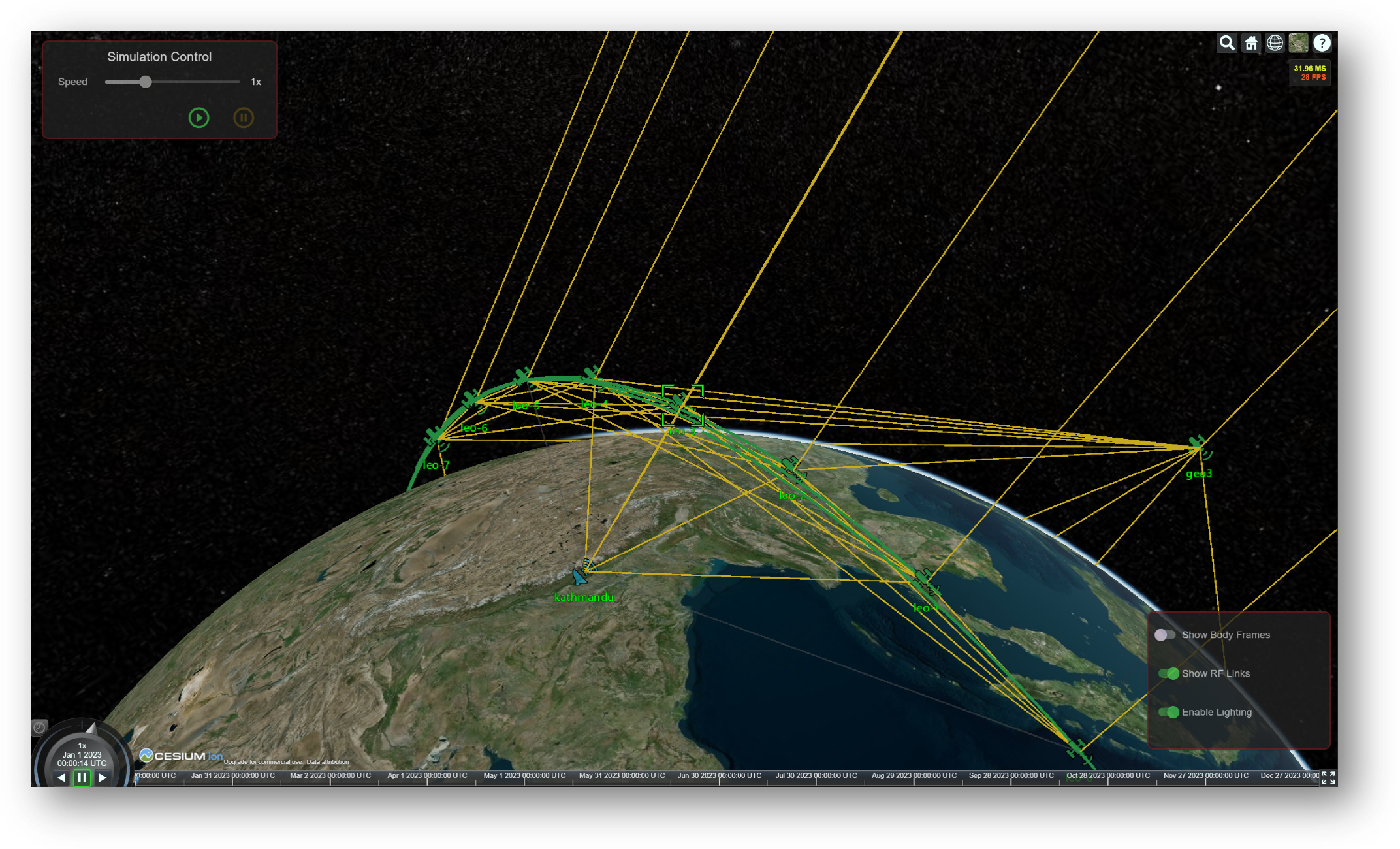Image resolution: width=1400 pixels, height=849 pixels.
Task: Turn off Enable Lighting switch
Action: click(1168, 712)
